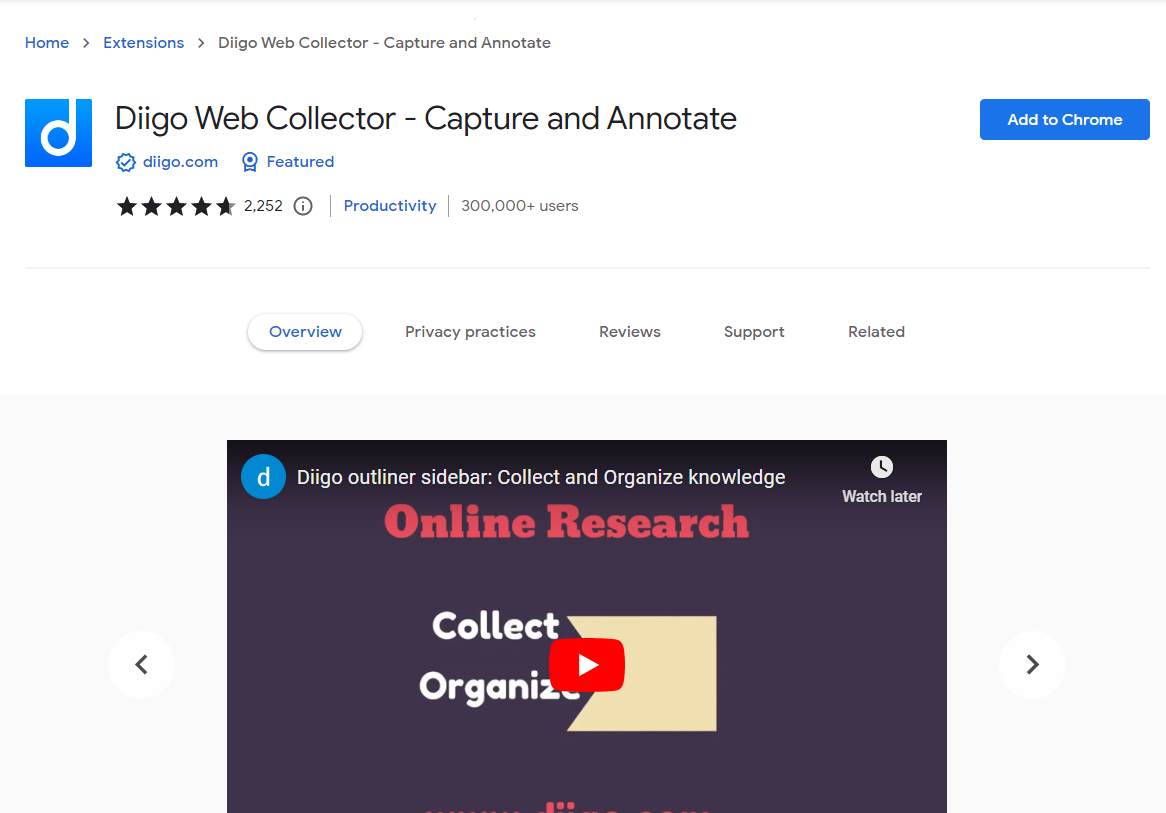
Task: Click Add to Chrome
Action: click(x=1064, y=119)
